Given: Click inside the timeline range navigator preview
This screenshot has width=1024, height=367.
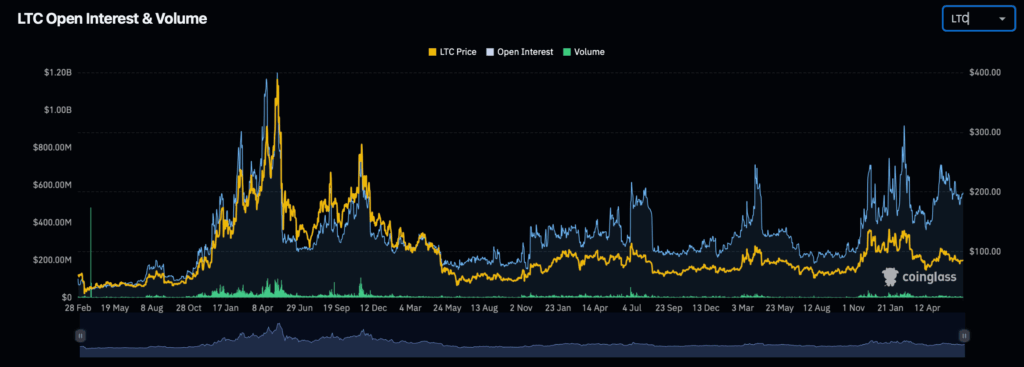Looking at the screenshot, I should 522,335.
